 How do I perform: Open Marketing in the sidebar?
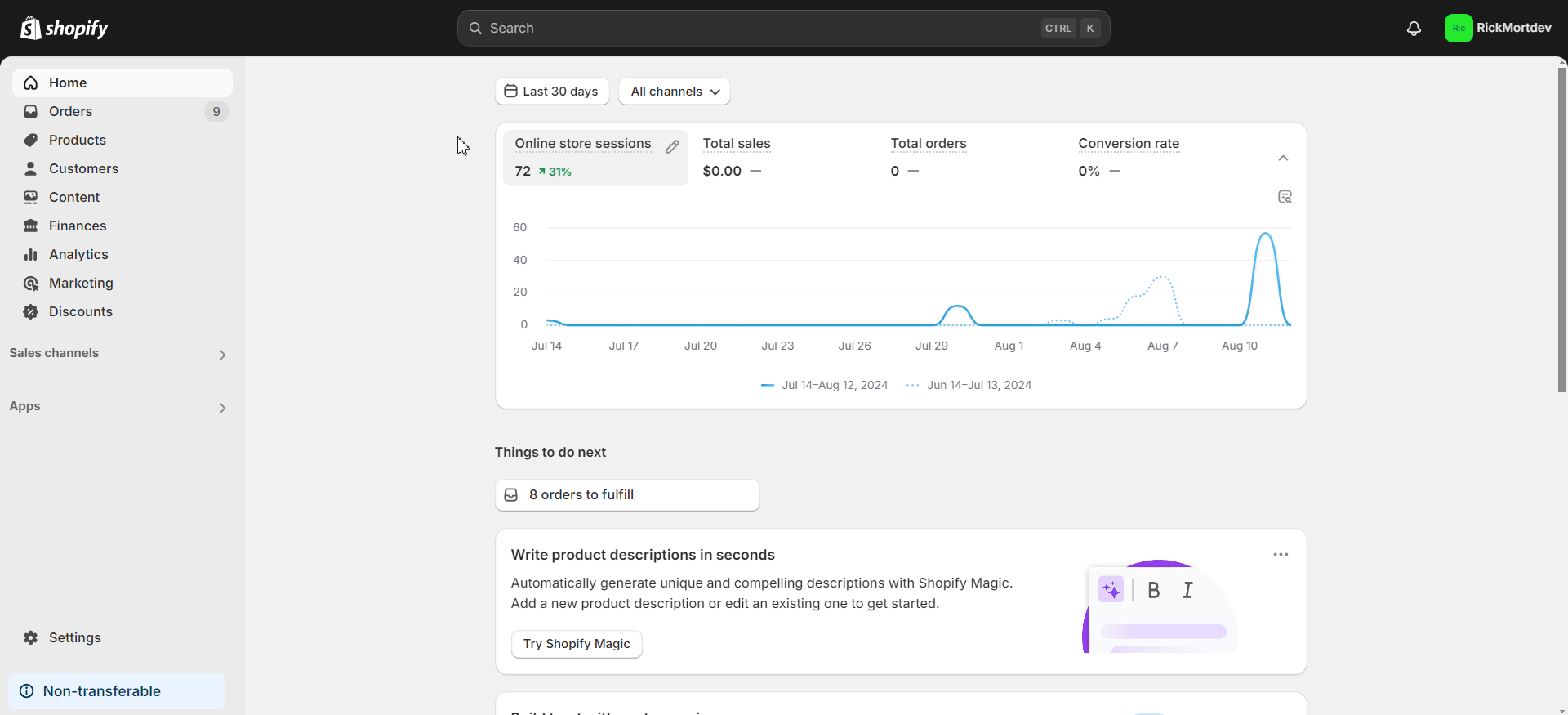122,283
